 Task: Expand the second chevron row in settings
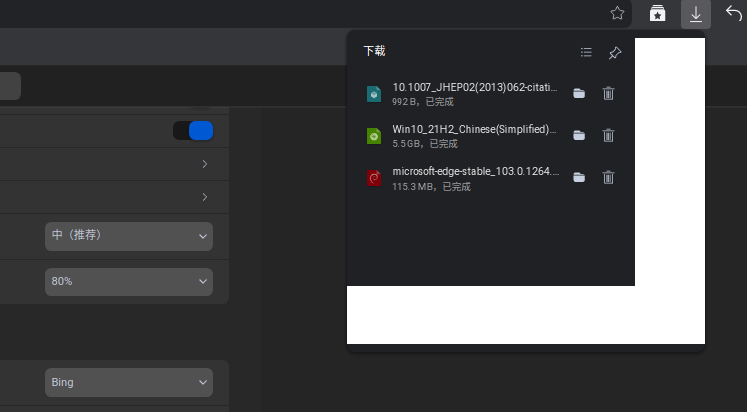pos(205,197)
